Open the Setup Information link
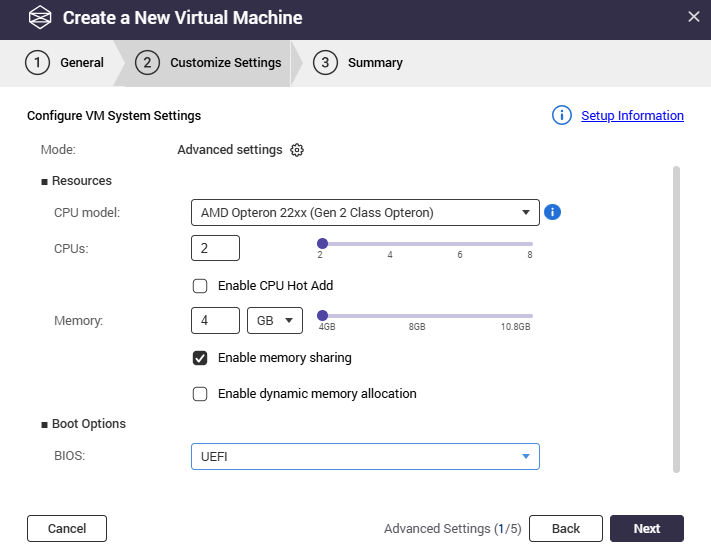 click(632, 116)
